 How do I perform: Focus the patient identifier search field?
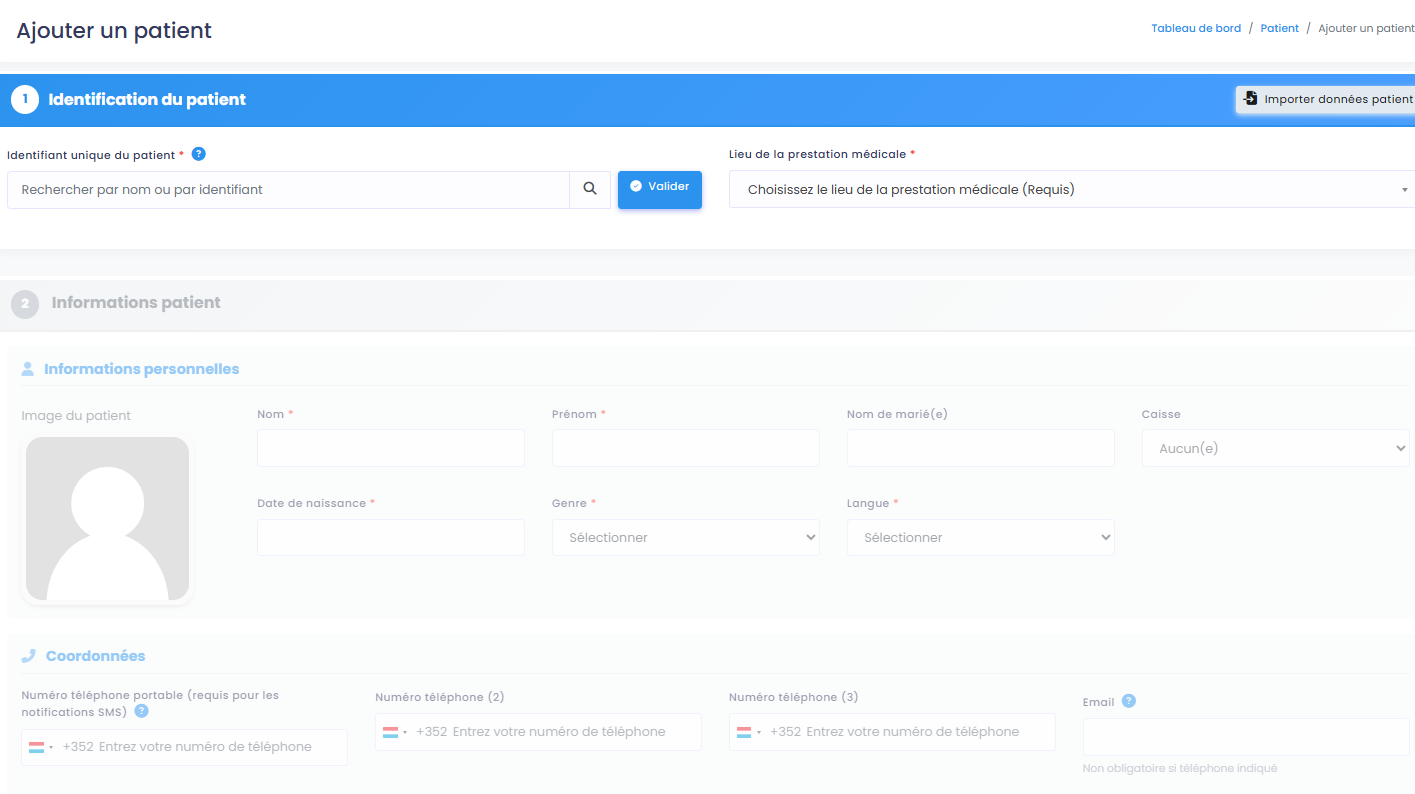click(288, 189)
